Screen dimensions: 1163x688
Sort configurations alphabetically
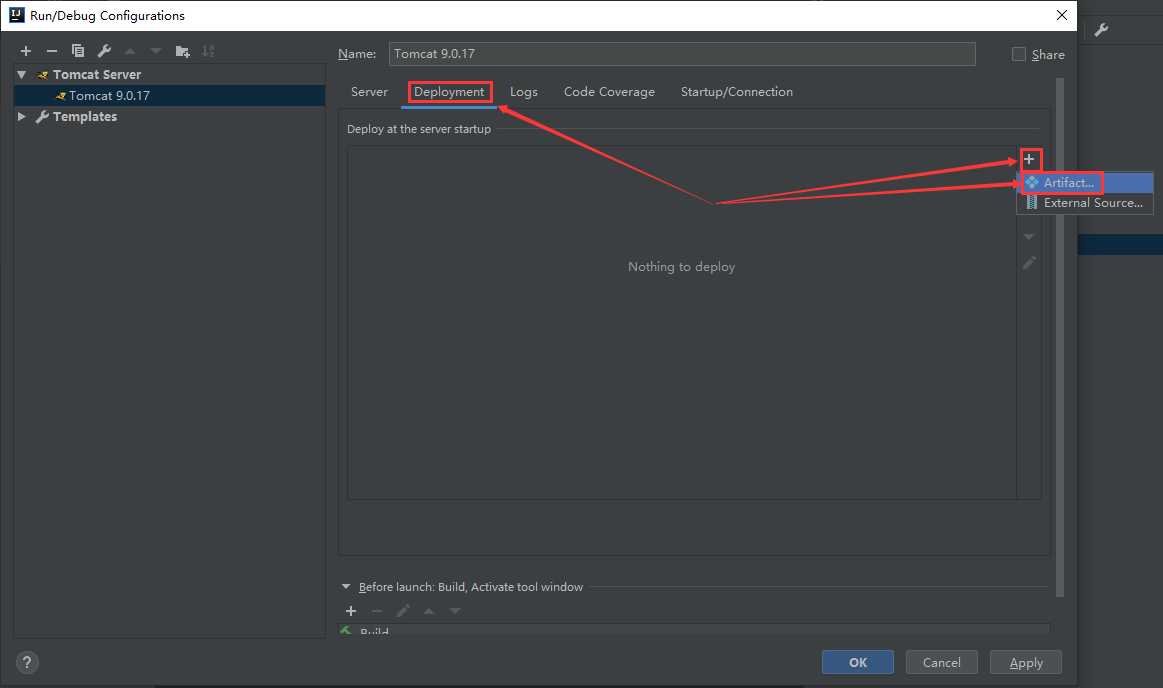point(208,50)
